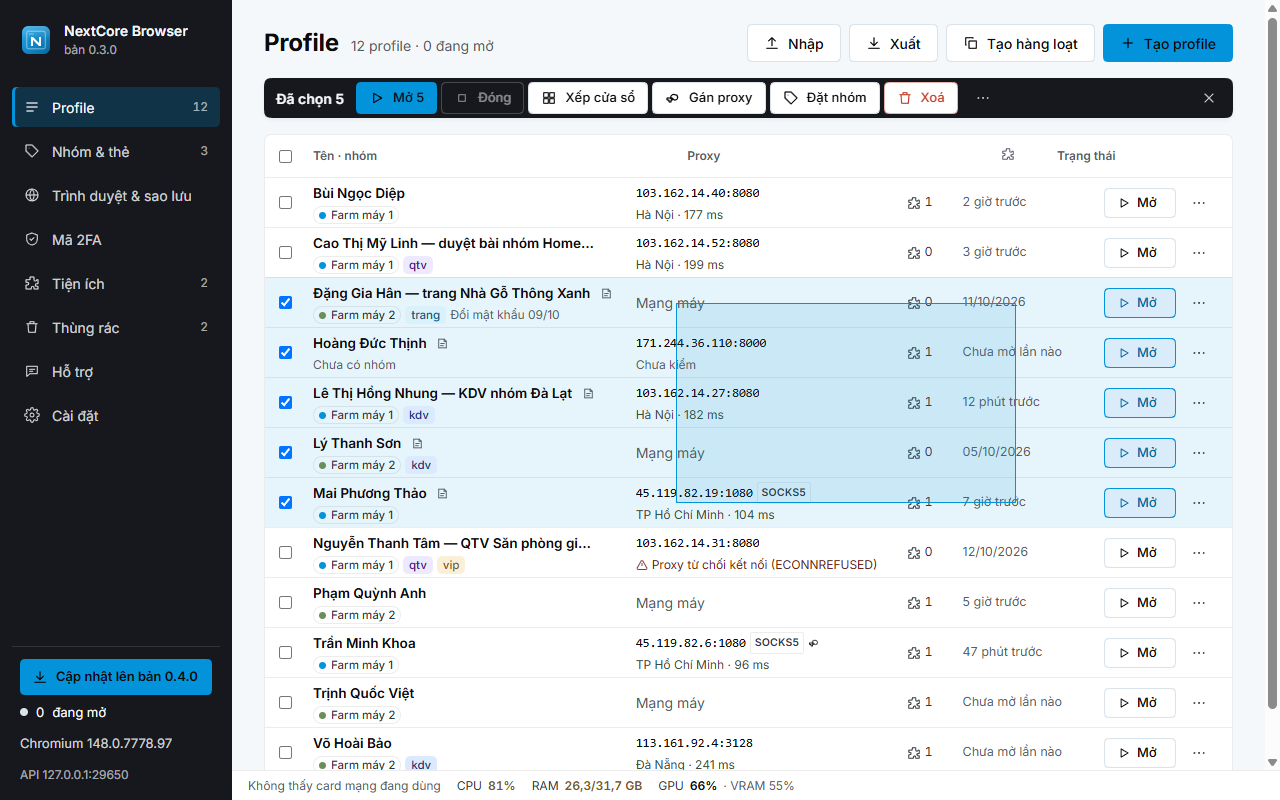Click the extensions puzzle icon in the table header
This screenshot has height=800, width=1280.
[x=1008, y=155]
